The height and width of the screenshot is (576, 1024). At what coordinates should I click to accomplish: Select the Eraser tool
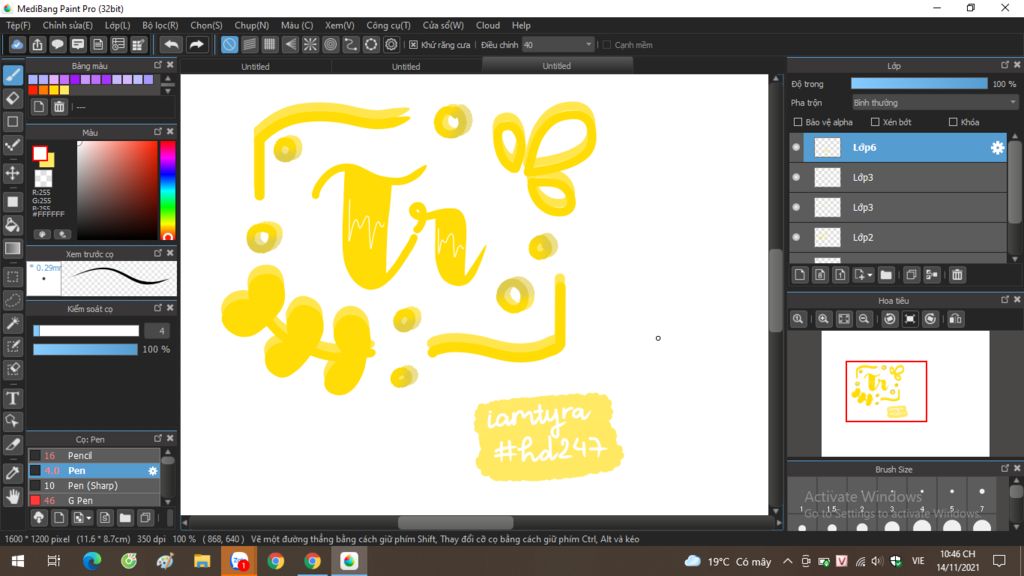tap(12, 99)
